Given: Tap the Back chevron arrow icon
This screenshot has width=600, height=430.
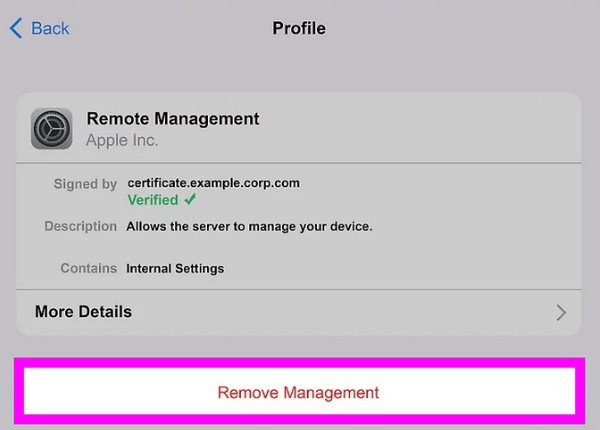Looking at the screenshot, I should [16, 28].
